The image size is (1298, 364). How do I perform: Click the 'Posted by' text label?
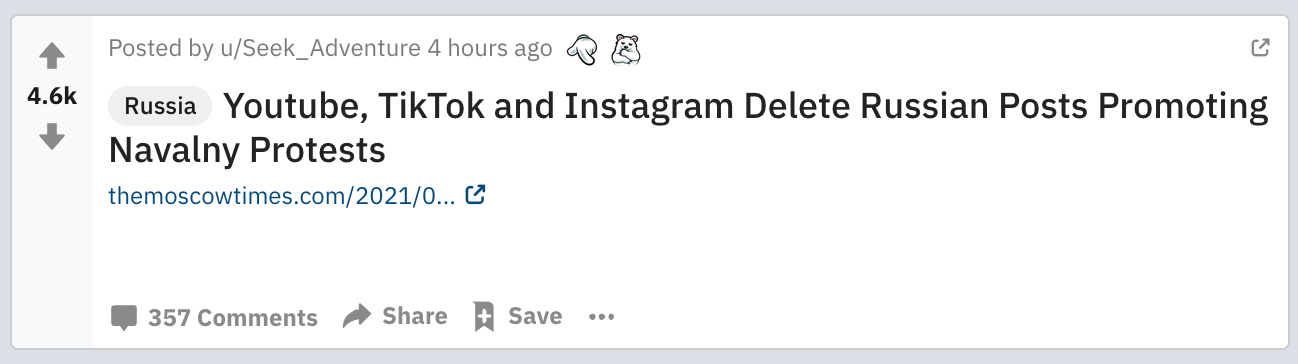(x=160, y=48)
